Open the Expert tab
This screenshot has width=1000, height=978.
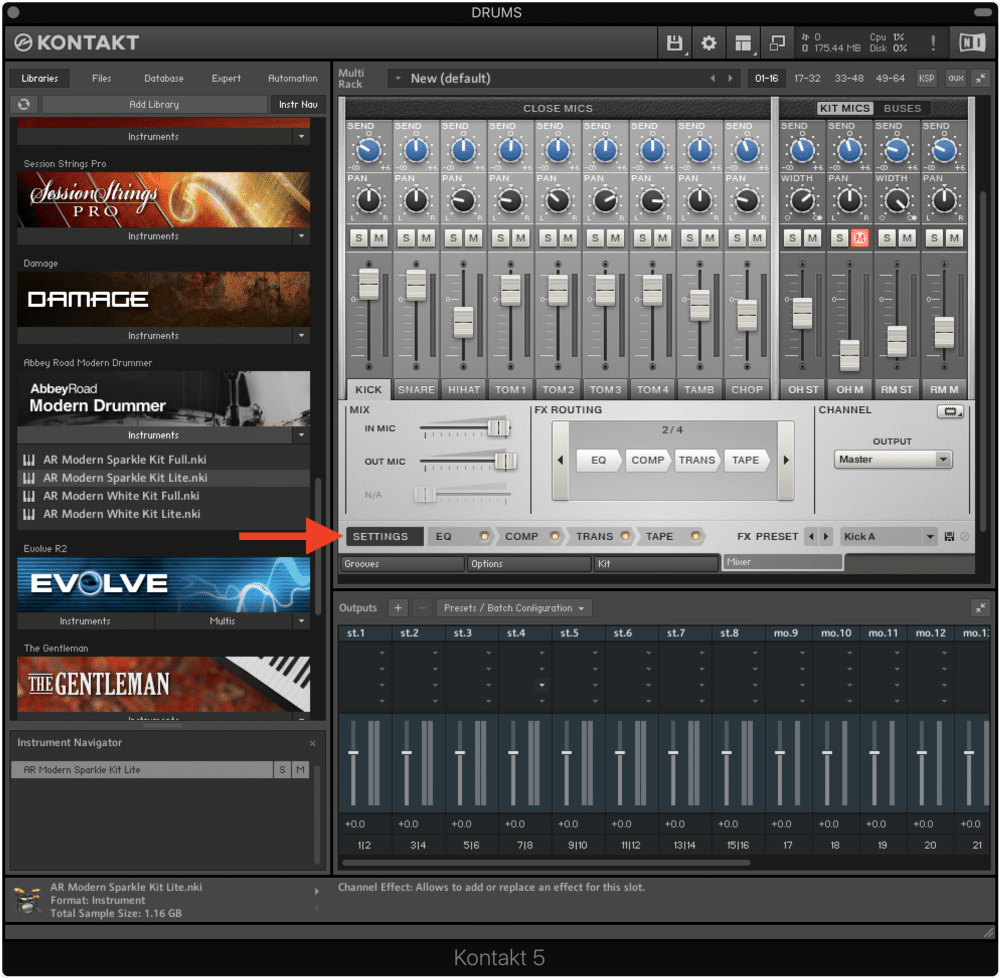click(x=226, y=78)
